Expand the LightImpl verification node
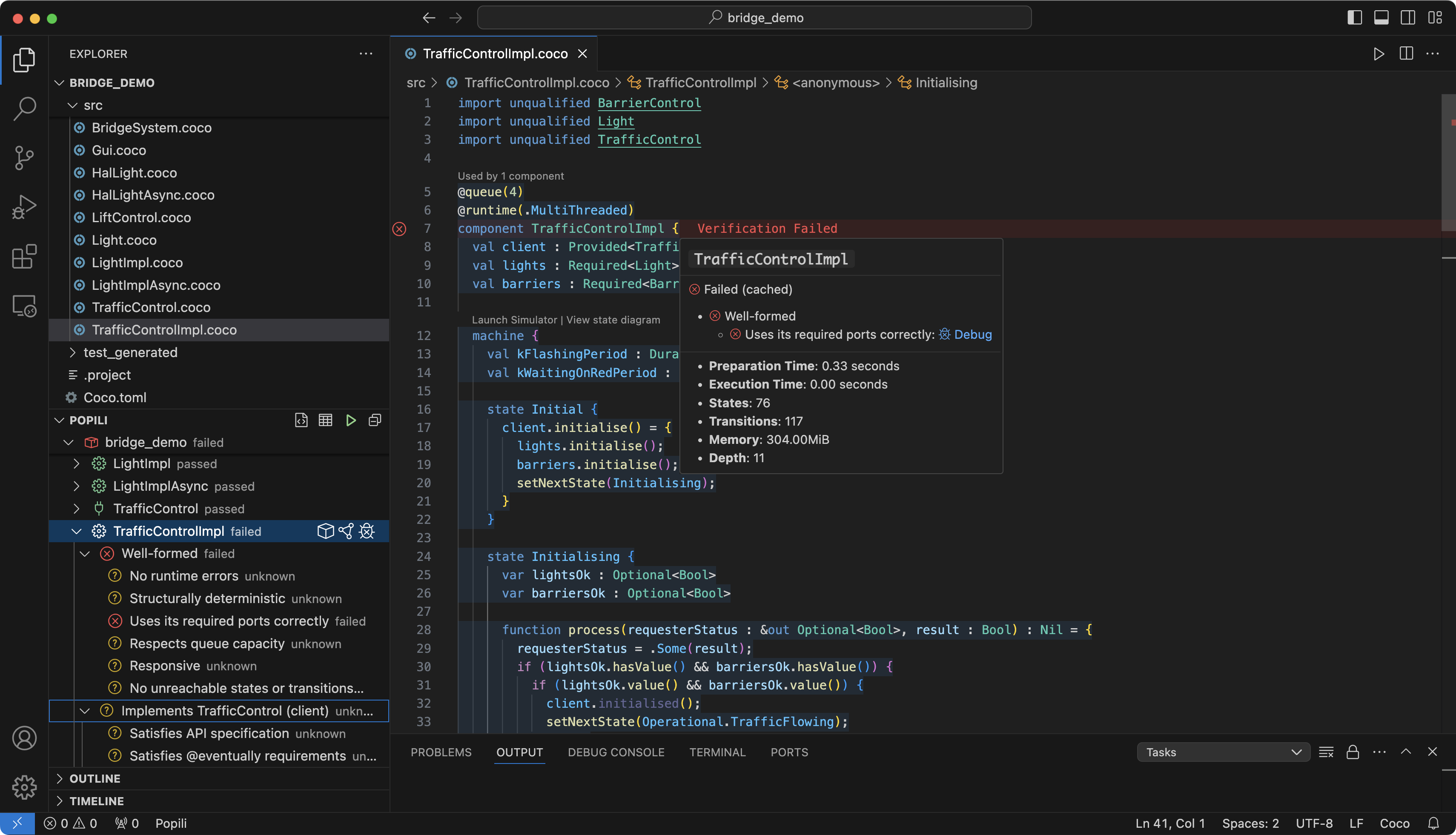 (x=76, y=464)
